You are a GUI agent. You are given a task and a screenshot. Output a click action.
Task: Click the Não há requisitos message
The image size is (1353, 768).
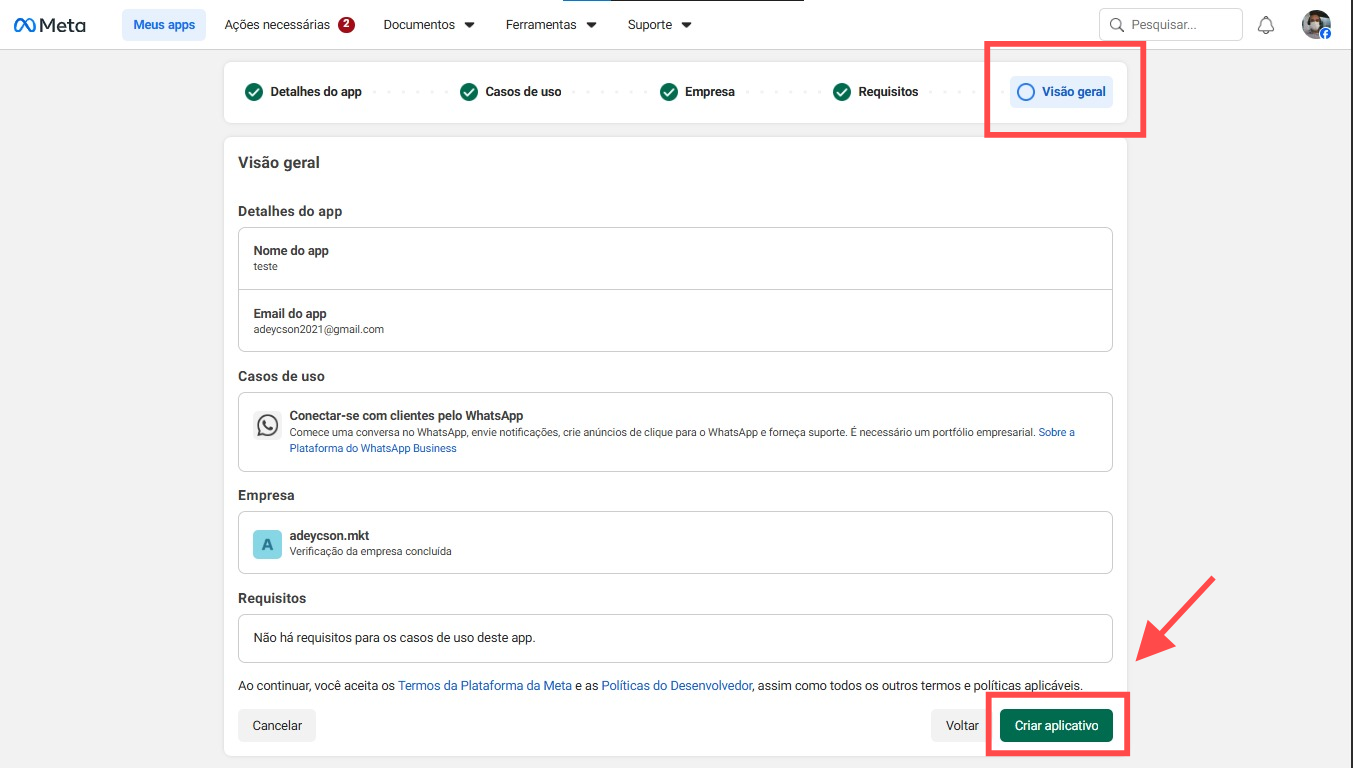395,637
